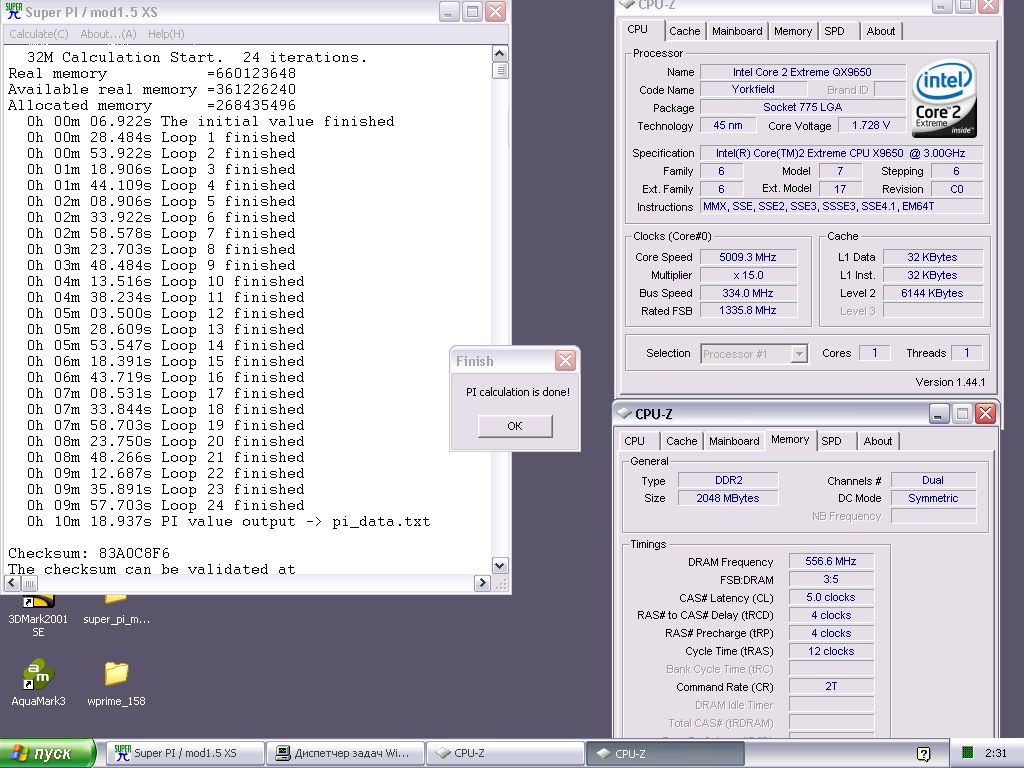1024x768 pixels.
Task: Click the Level 2 cache value 6144 KBytes
Action: [932, 293]
